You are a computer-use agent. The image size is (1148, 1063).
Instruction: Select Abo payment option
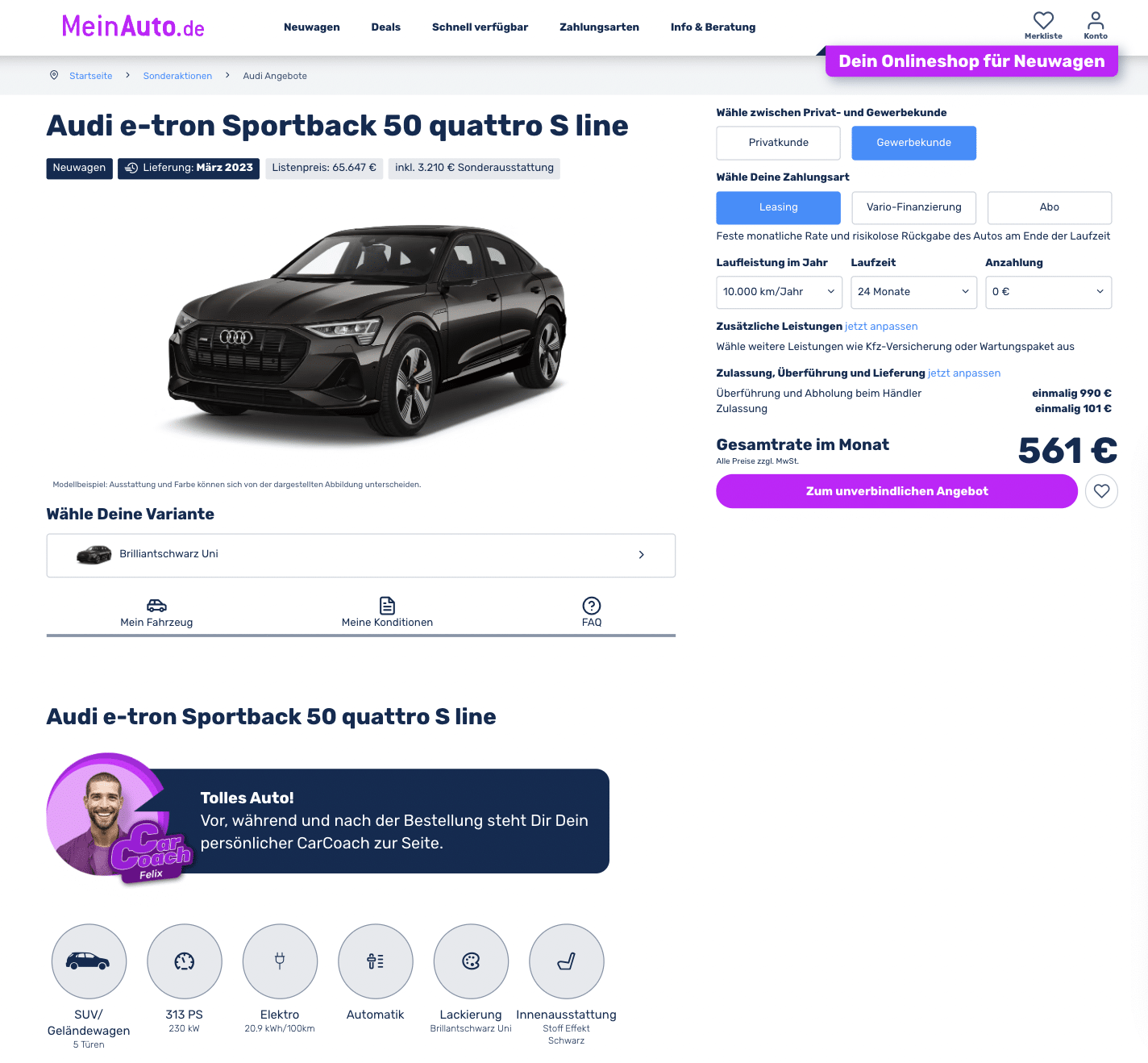click(x=1049, y=207)
